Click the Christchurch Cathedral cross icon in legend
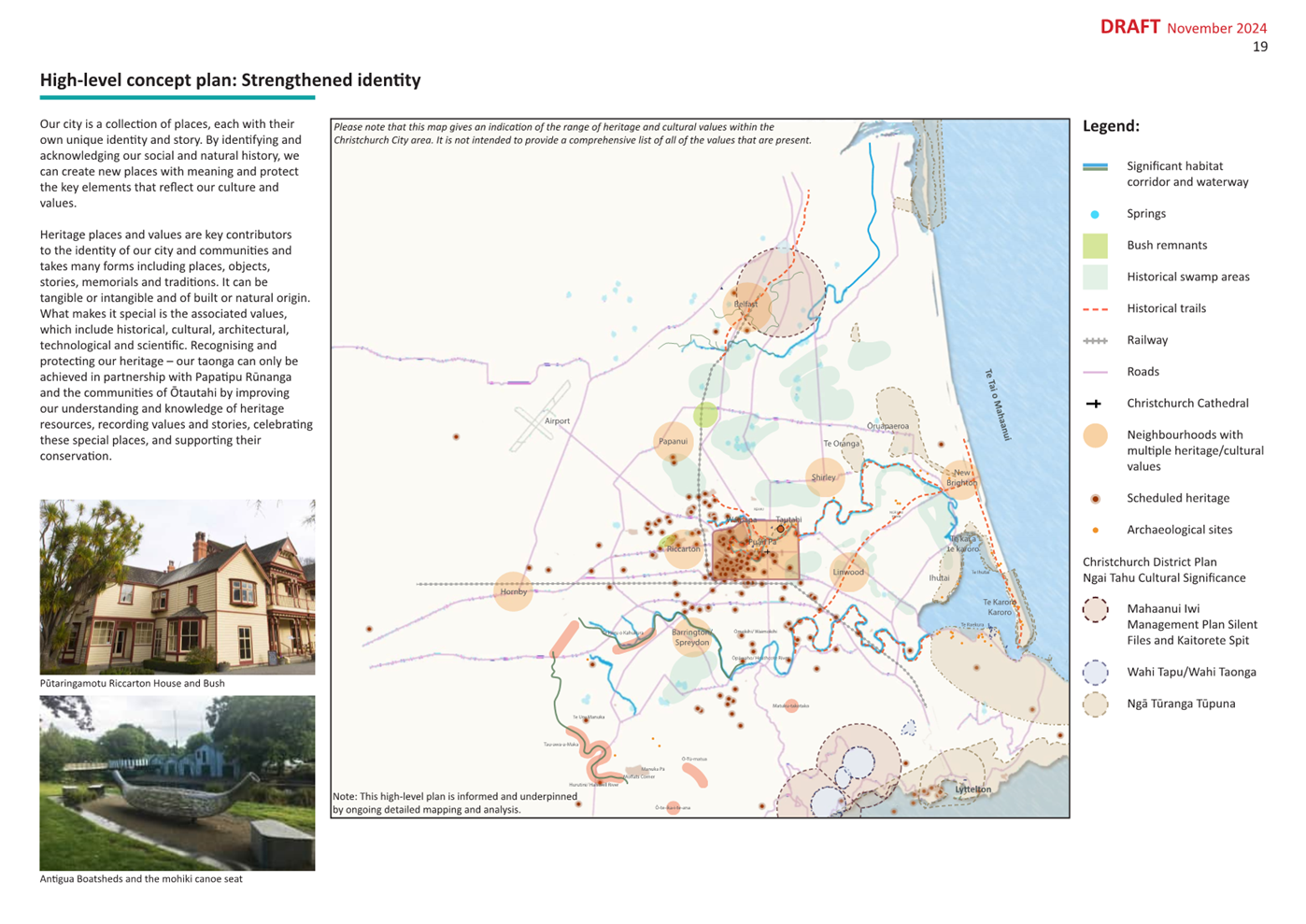1306x924 pixels. pyautogui.click(x=1094, y=404)
